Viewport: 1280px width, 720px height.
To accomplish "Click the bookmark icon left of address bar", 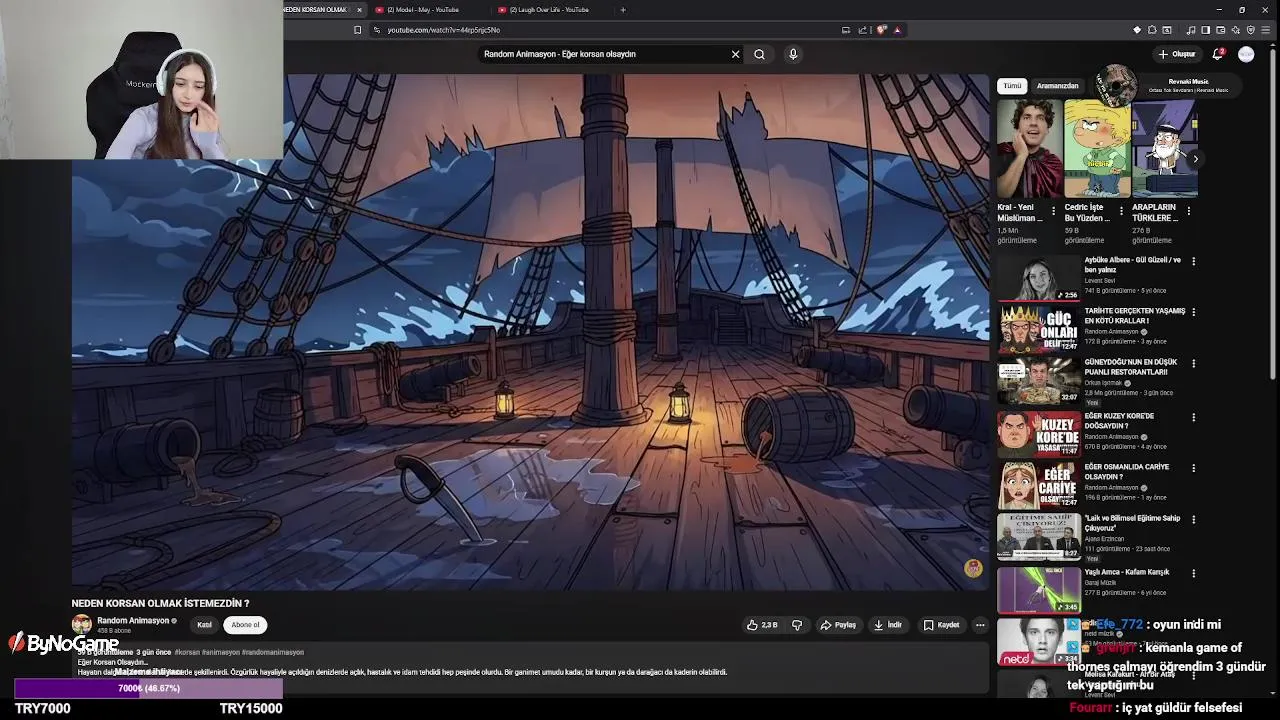I will (357, 30).
